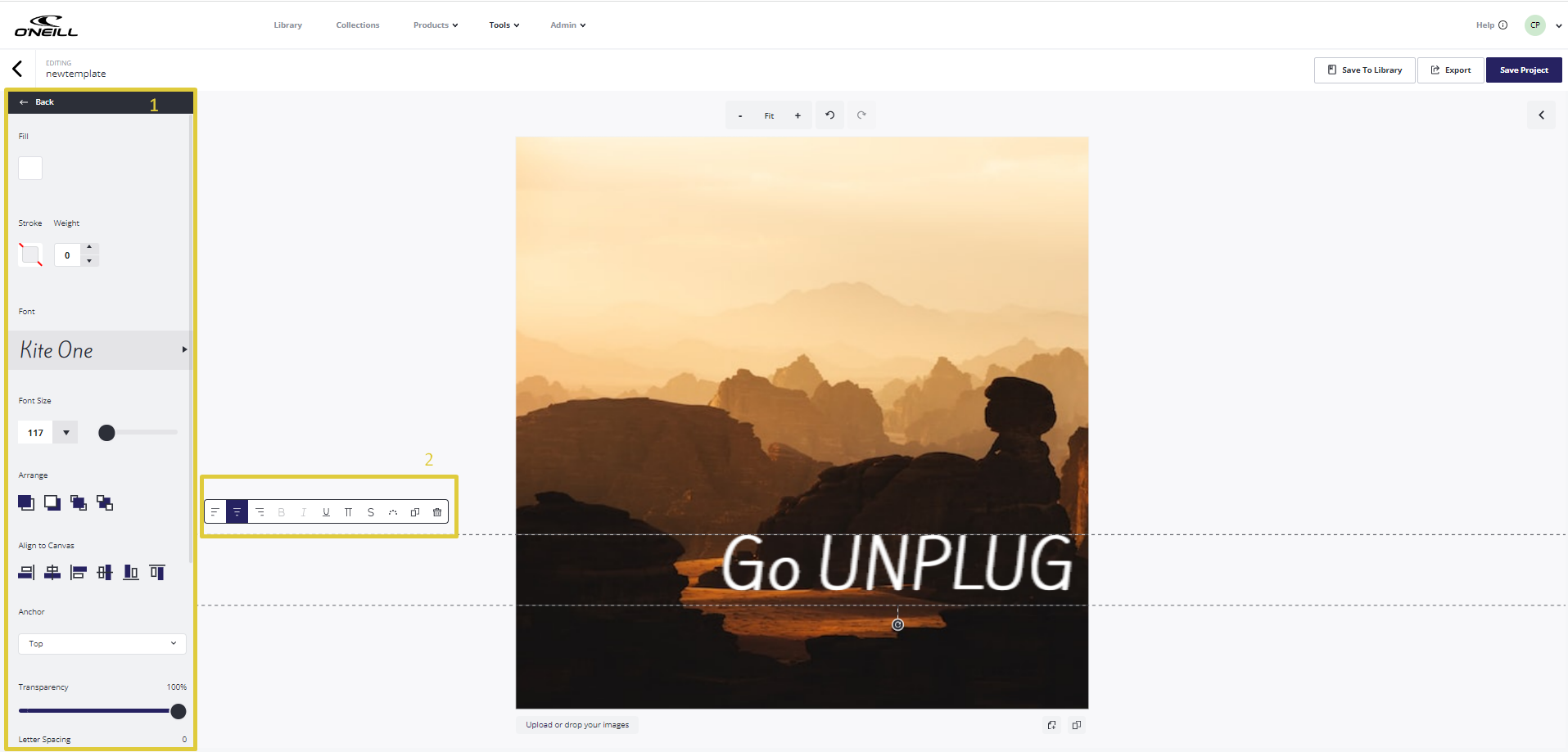Image resolution: width=1568 pixels, height=752 pixels.
Task: Center element vertically on canvas
Action: (x=105, y=572)
